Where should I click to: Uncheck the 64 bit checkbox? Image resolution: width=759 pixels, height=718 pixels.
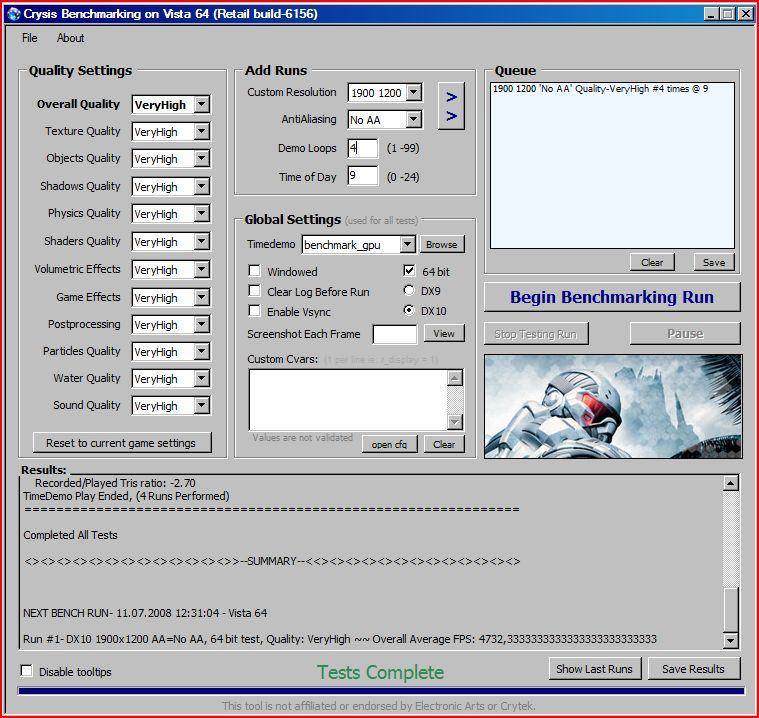409,271
